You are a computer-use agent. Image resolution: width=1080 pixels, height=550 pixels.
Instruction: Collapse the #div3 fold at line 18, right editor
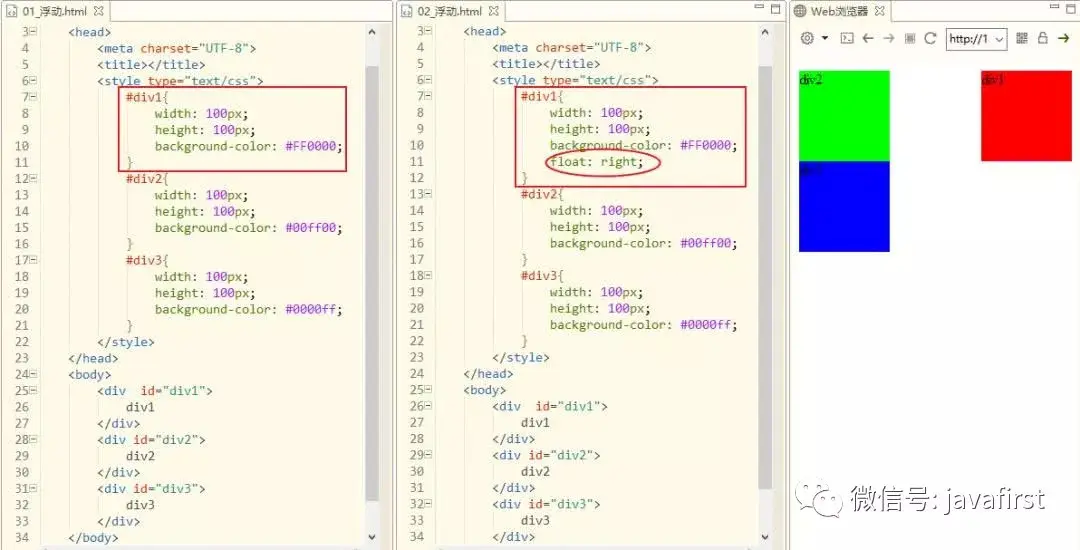coord(428,275)
